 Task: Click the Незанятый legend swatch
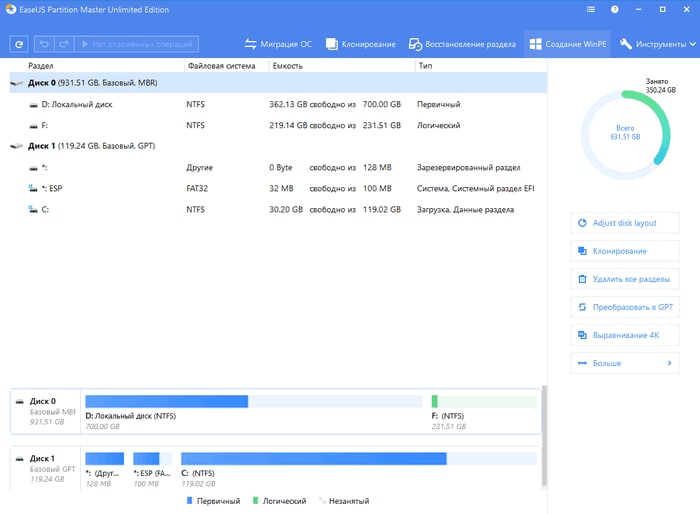click(322, 501)
